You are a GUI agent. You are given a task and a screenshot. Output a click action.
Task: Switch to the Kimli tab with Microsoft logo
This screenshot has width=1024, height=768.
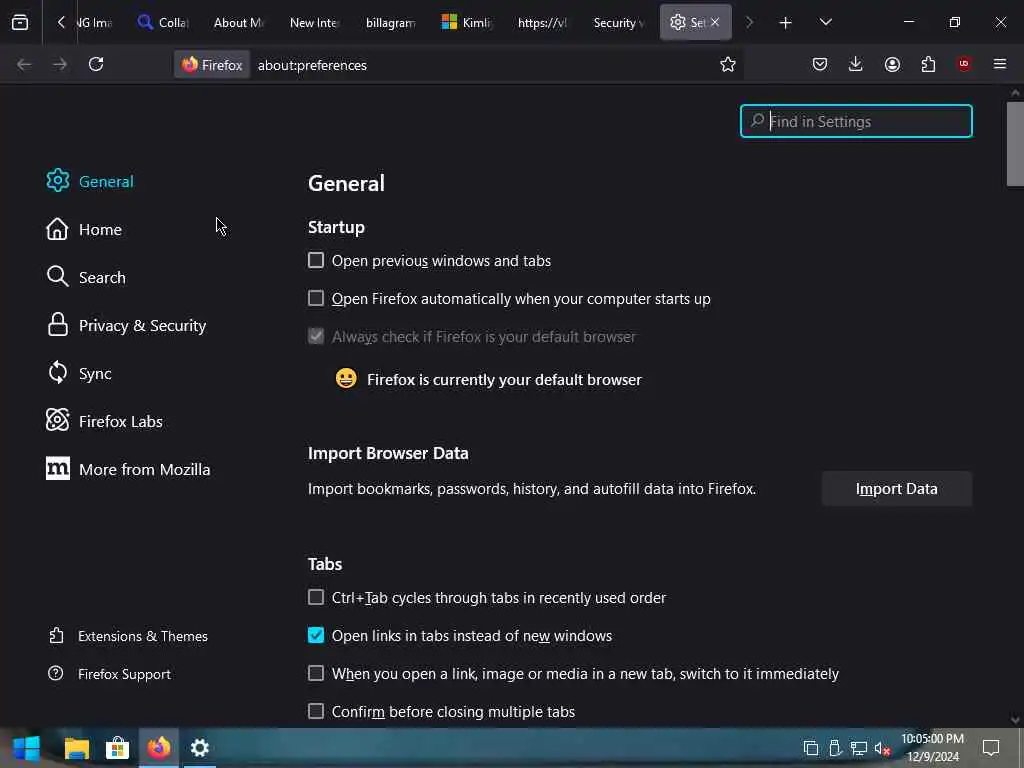click(x=467, y=22)
